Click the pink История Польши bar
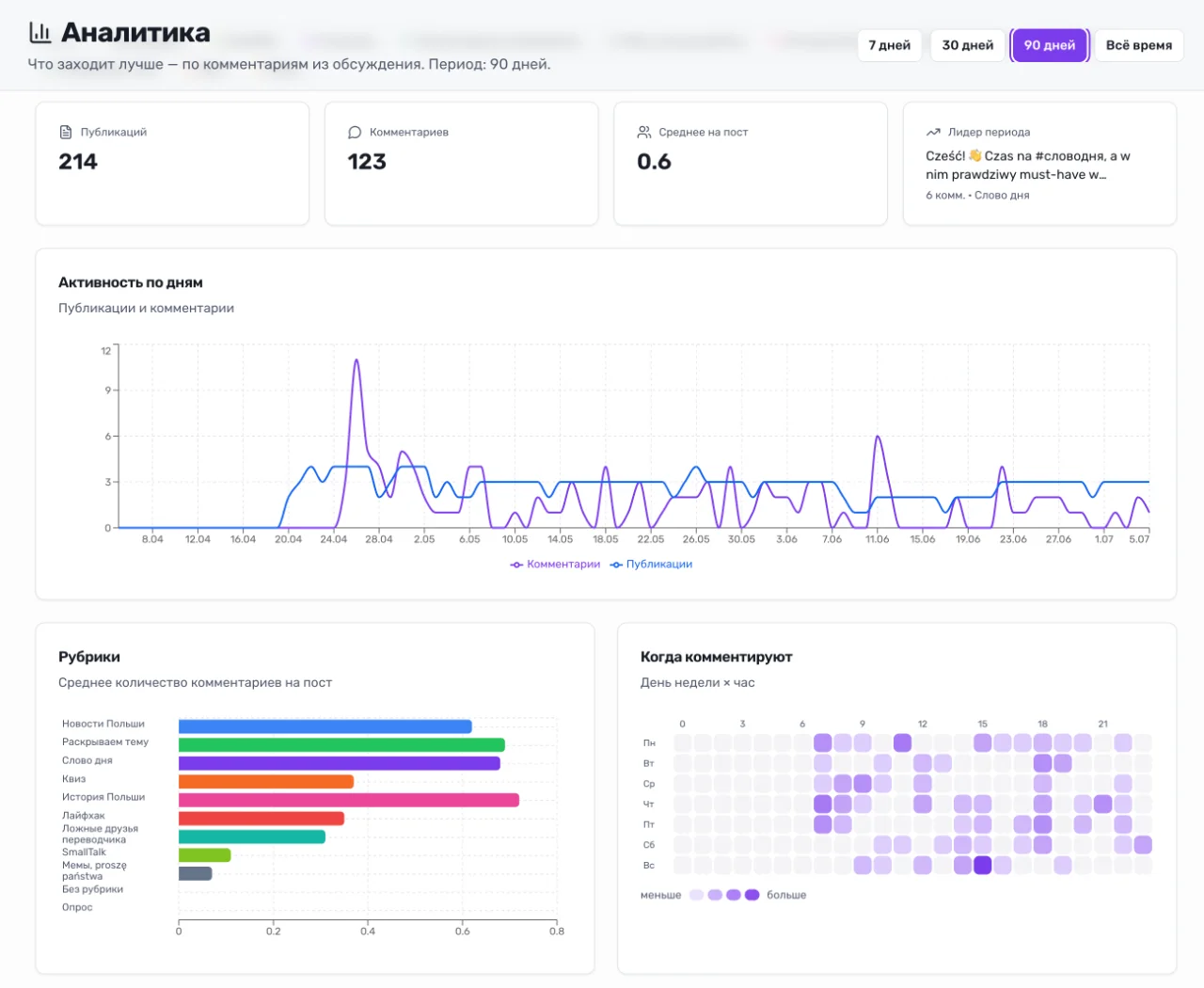 [349, 800]
